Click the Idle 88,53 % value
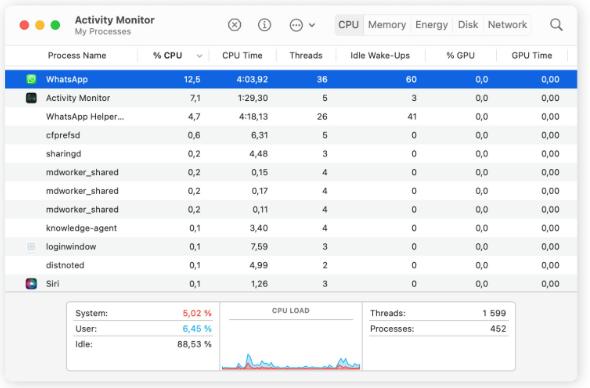Screen dimensions: 590x388 194,344
